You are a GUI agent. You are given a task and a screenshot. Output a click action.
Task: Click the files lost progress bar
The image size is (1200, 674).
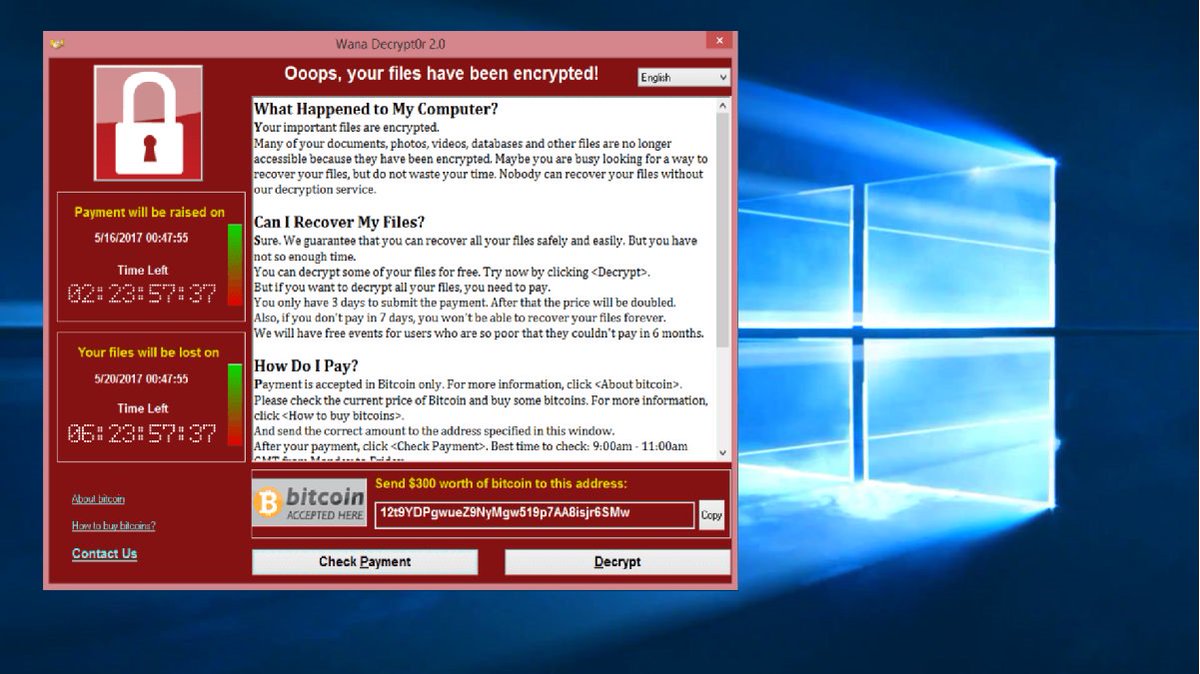235,404
